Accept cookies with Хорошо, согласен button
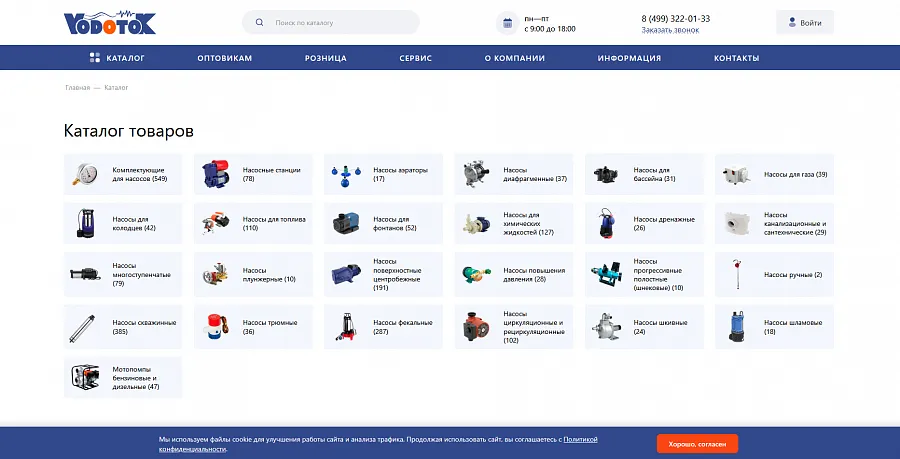The height and width of the screenshot is (459, 900). tap(697, 444)
